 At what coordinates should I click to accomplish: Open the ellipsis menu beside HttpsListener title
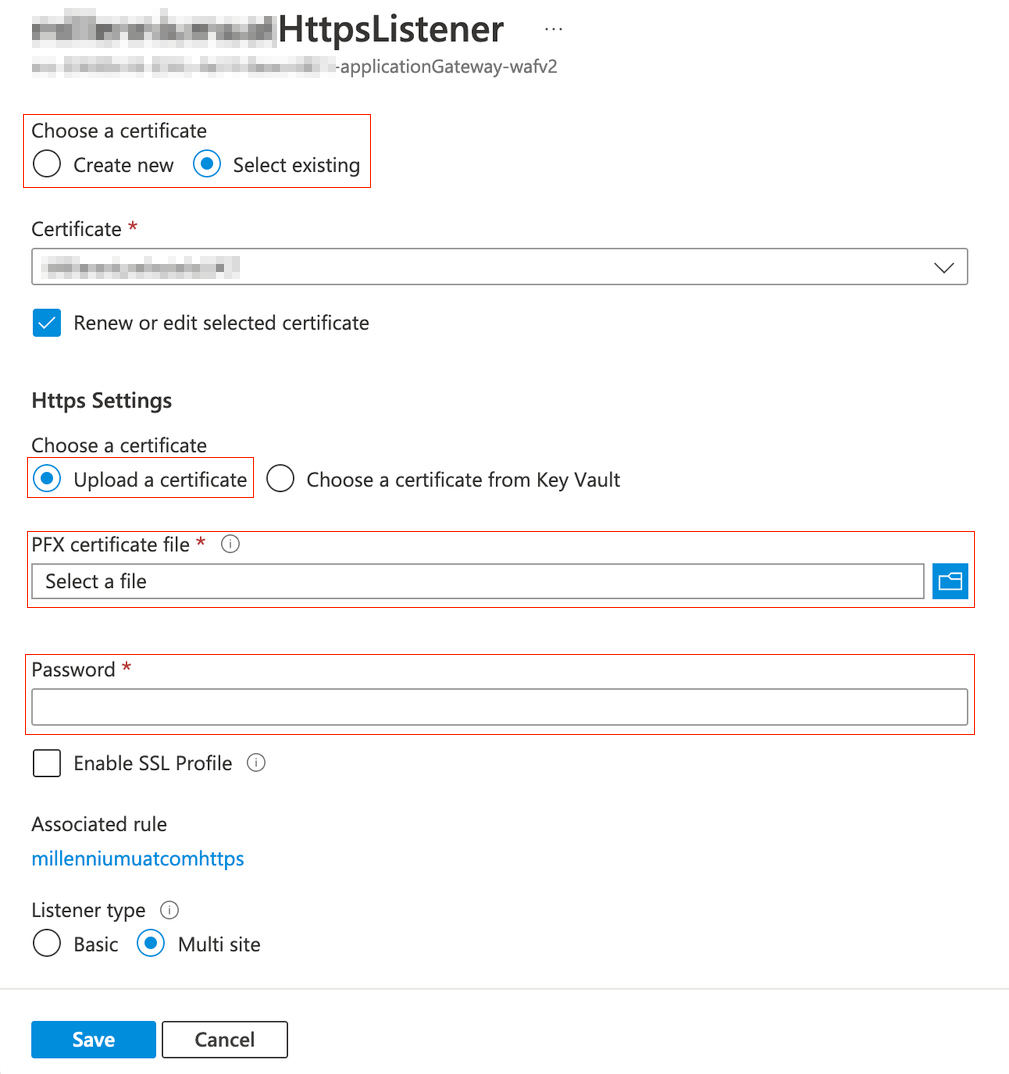pos(554,30)
